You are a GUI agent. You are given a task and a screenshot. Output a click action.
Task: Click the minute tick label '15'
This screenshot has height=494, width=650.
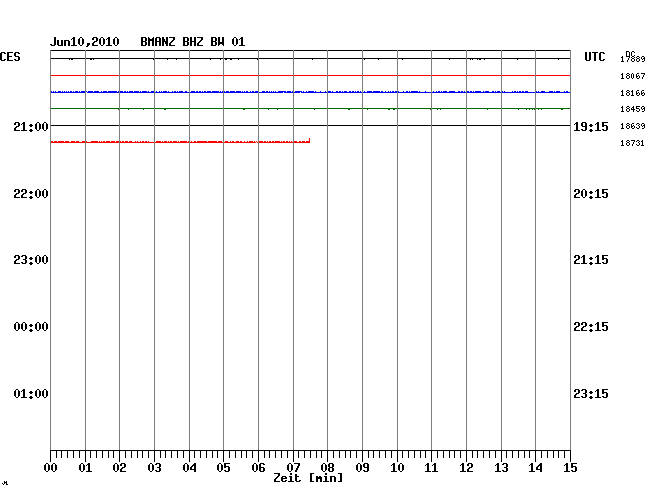pyautogui.click(x=570, y=468)
